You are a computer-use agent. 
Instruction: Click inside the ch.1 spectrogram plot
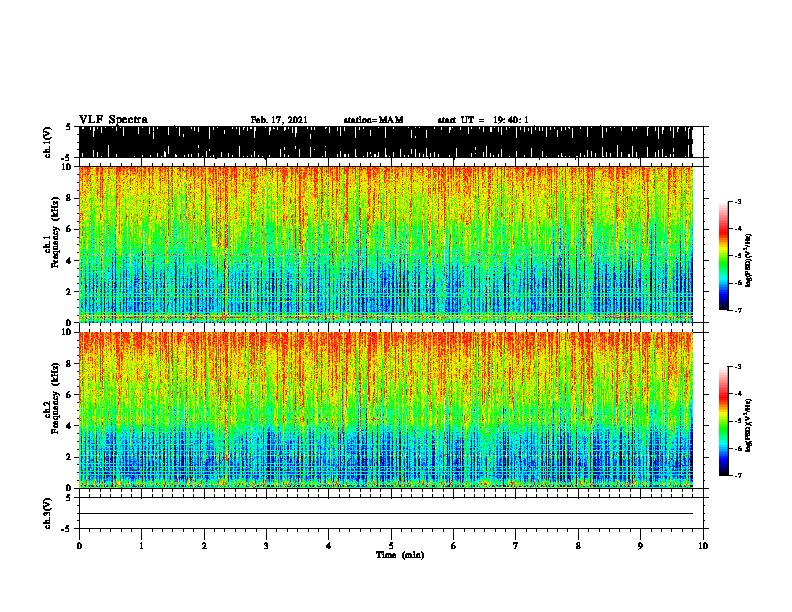coord(385,244)
